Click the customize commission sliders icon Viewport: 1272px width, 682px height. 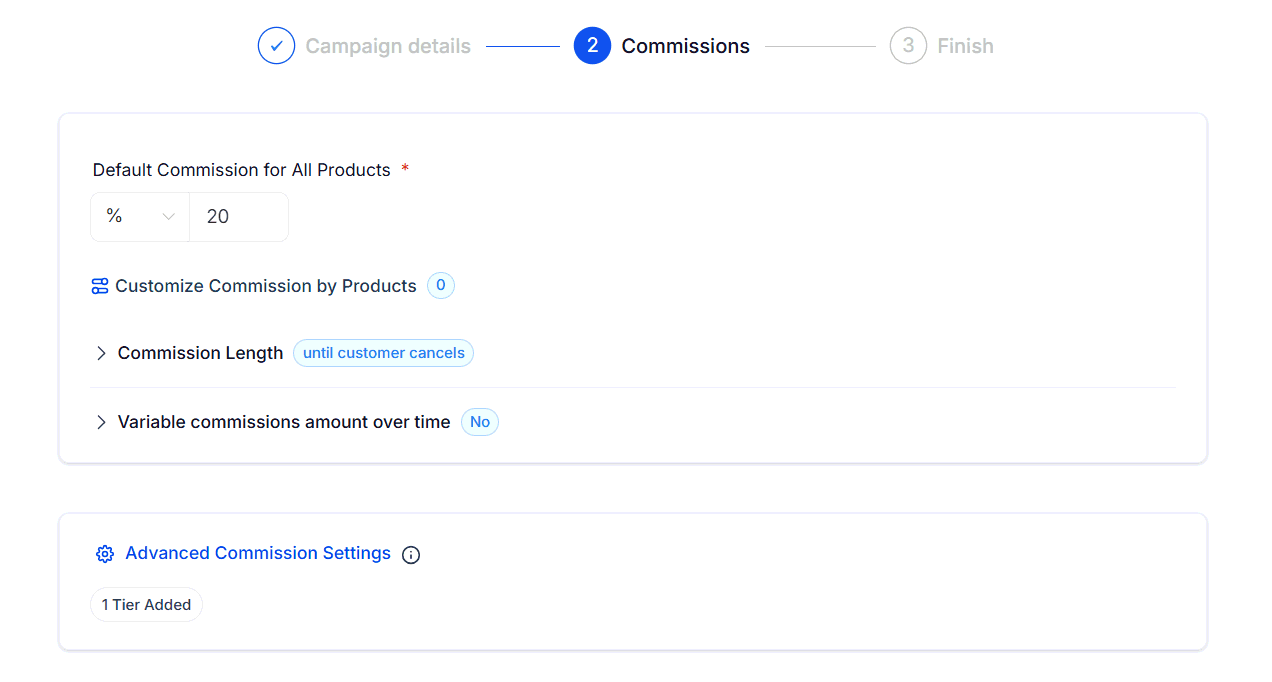100,286
